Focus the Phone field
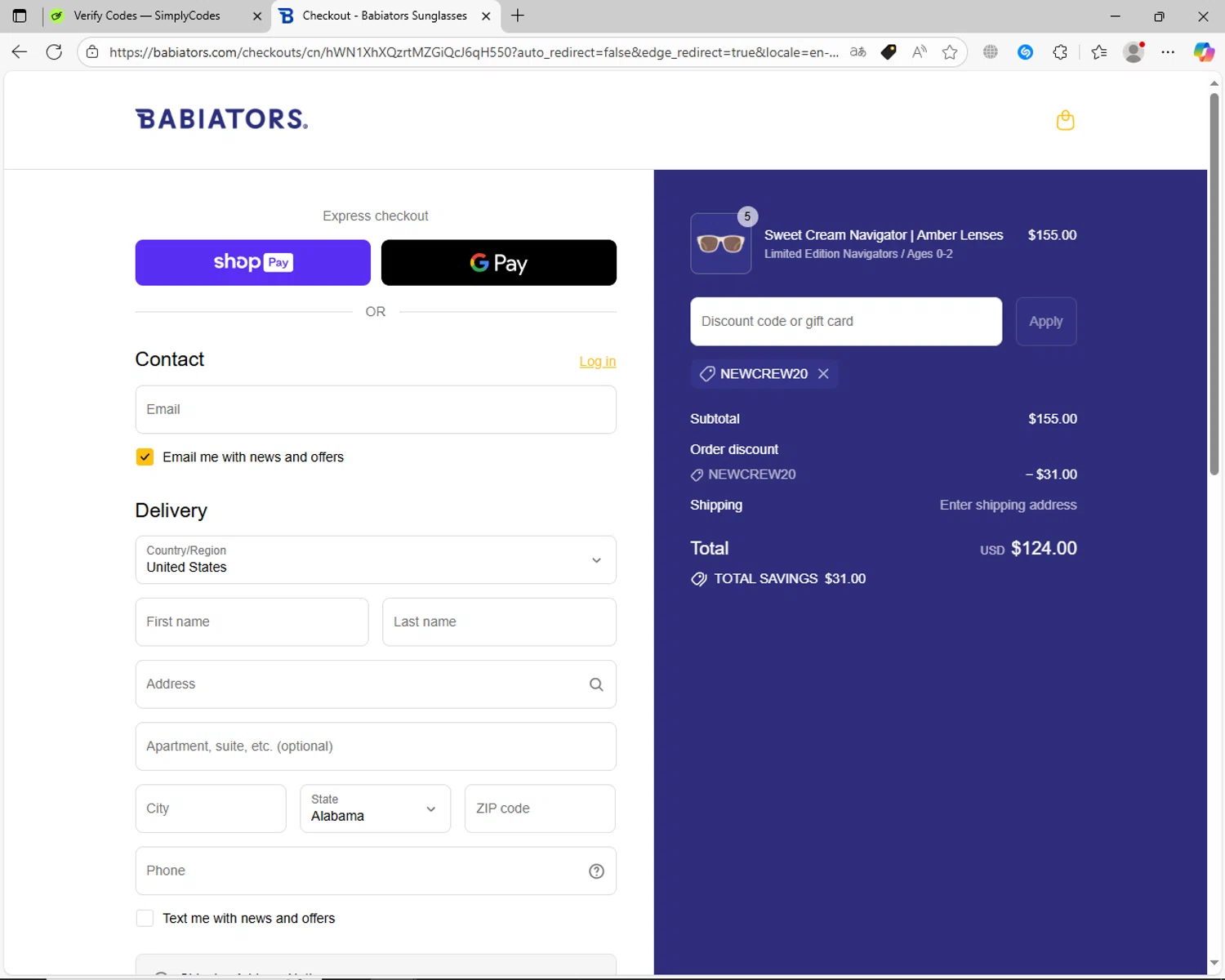 click(376, 871)
